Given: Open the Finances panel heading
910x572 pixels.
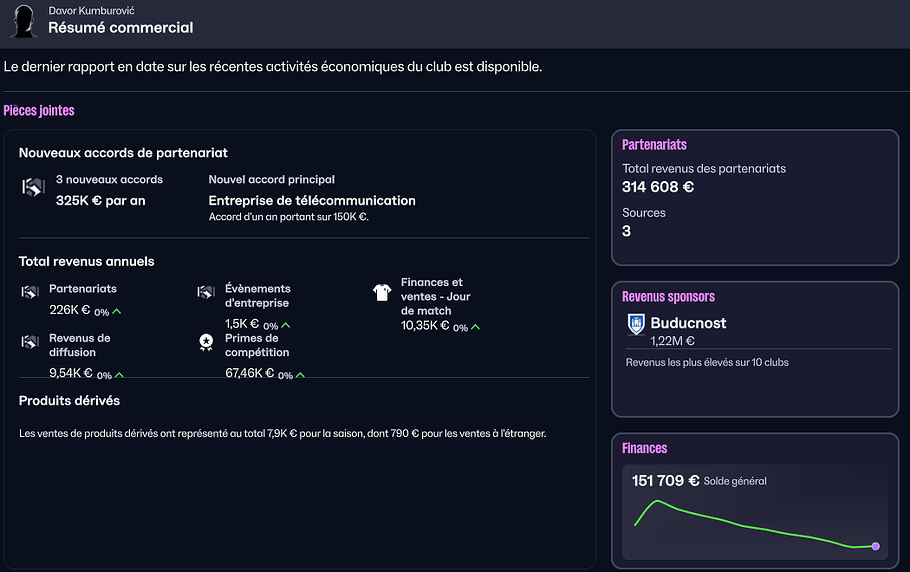Looking at the screenshot, I should (x=644, y=449).
